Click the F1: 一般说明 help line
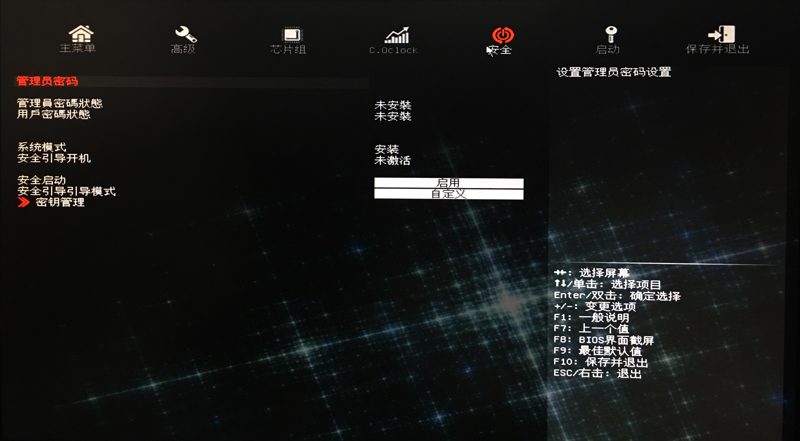 (591, 318)
